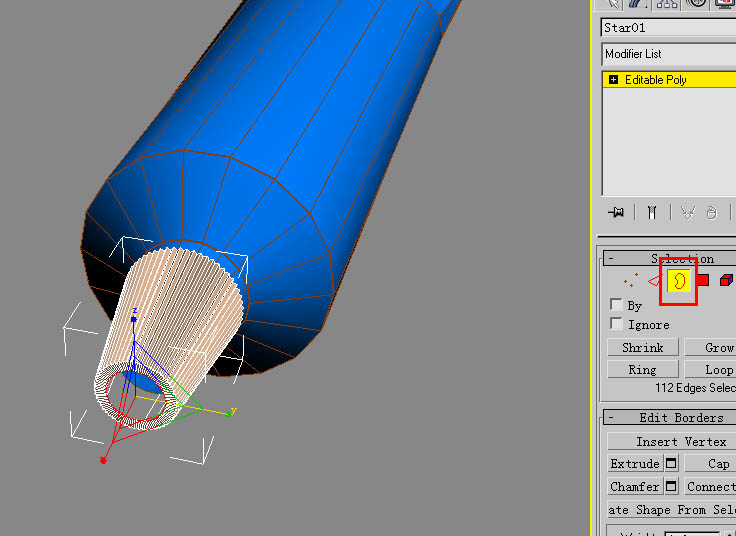Open the Modify panel tab
This screenshot has width=736, height=536.
click(x=638, y=4)
